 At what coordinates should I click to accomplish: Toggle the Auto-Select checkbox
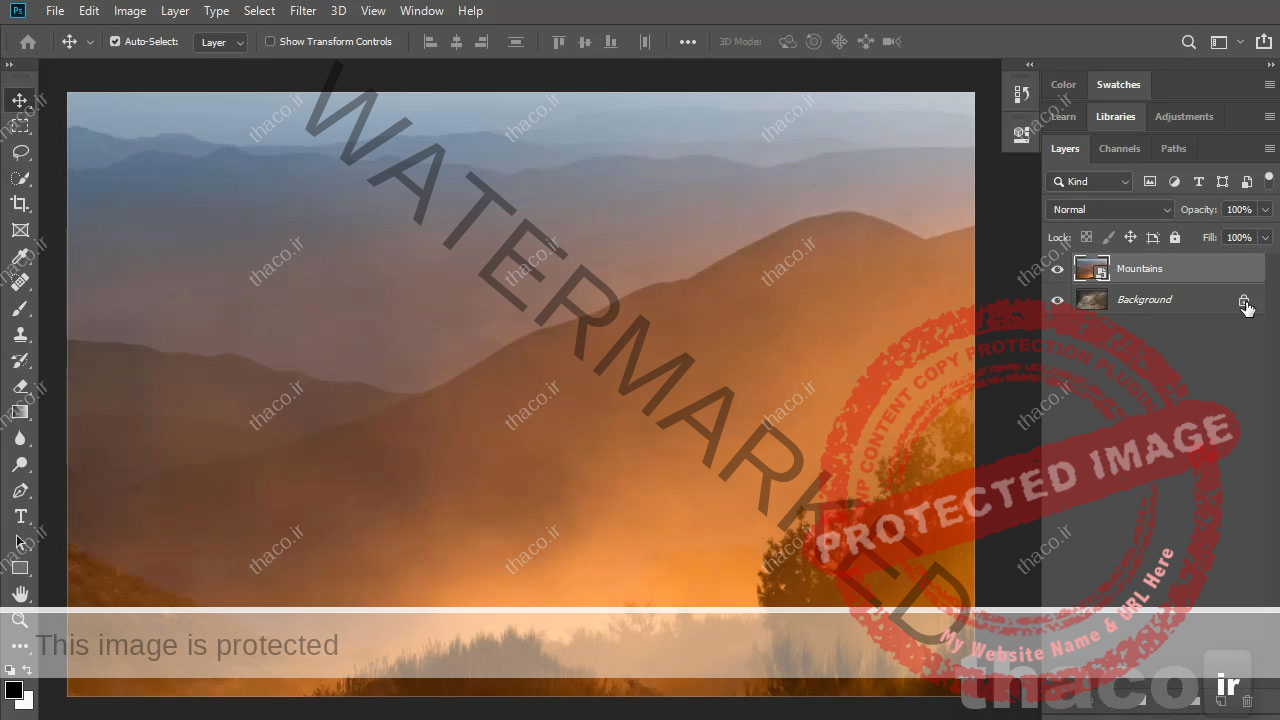click(115, 42)
